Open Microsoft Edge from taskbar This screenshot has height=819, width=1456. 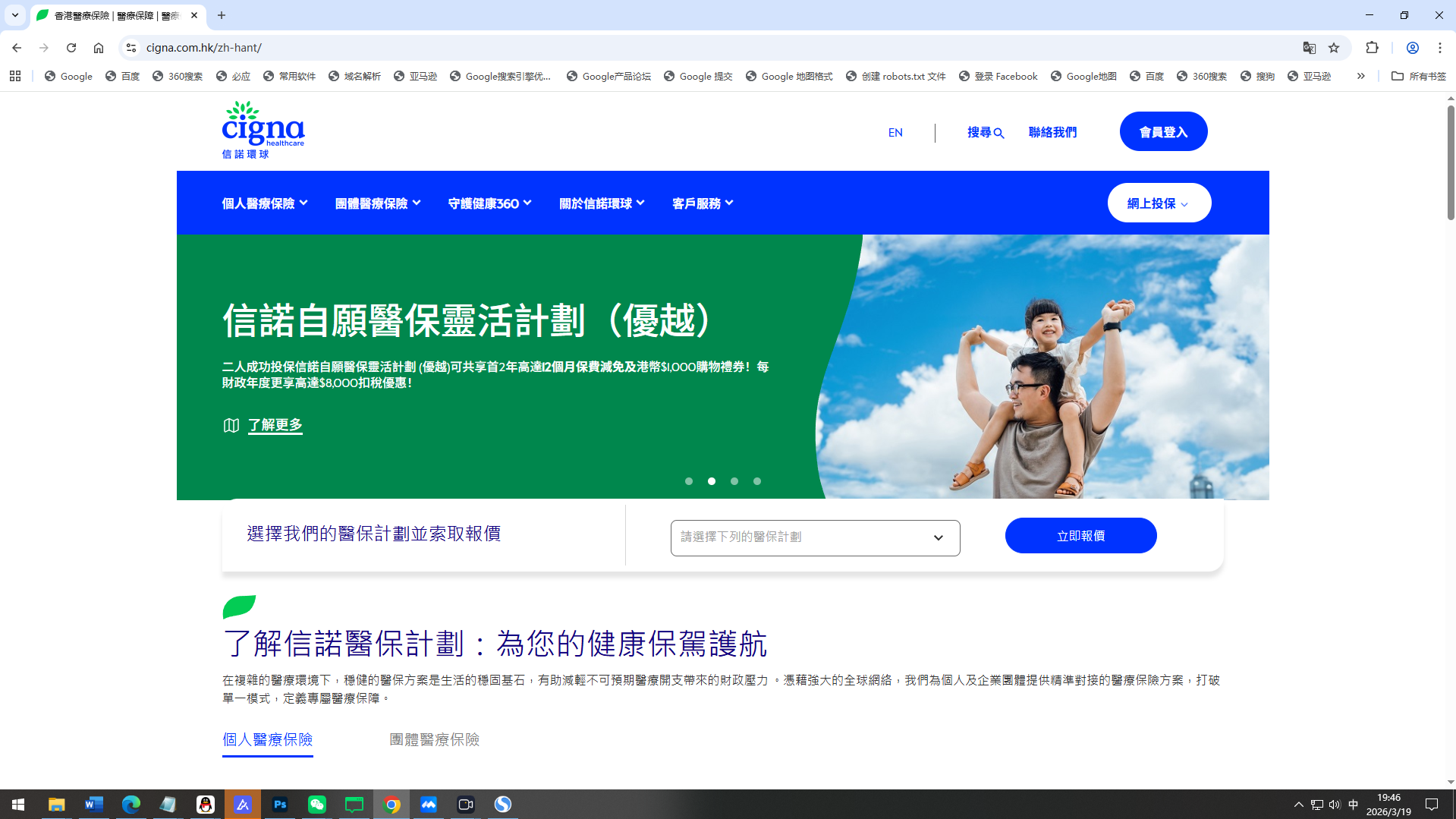[x=131, y=805]
